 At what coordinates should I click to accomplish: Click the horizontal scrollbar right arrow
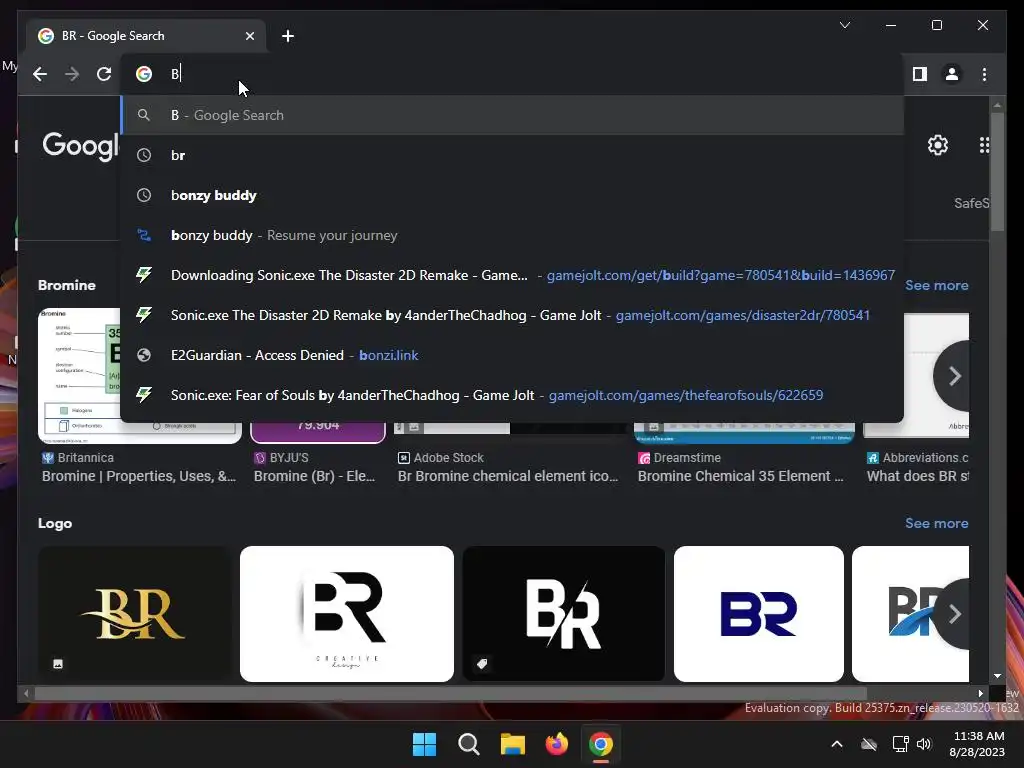coord(980,694)
